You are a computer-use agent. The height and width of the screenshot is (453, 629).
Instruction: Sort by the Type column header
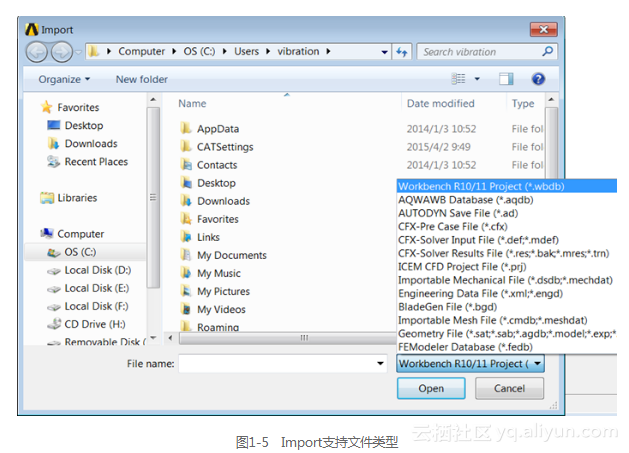tap(523, 104)
